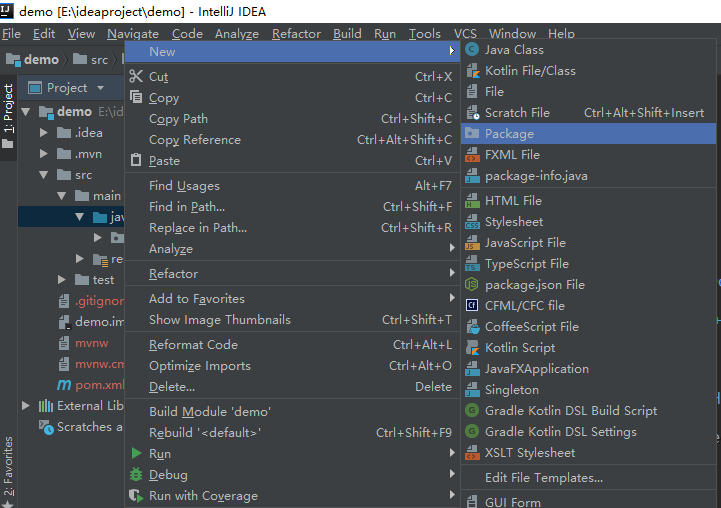721x508 pixels.
Task: Click the Debug bug icon
Action: (x=136, y=474)
